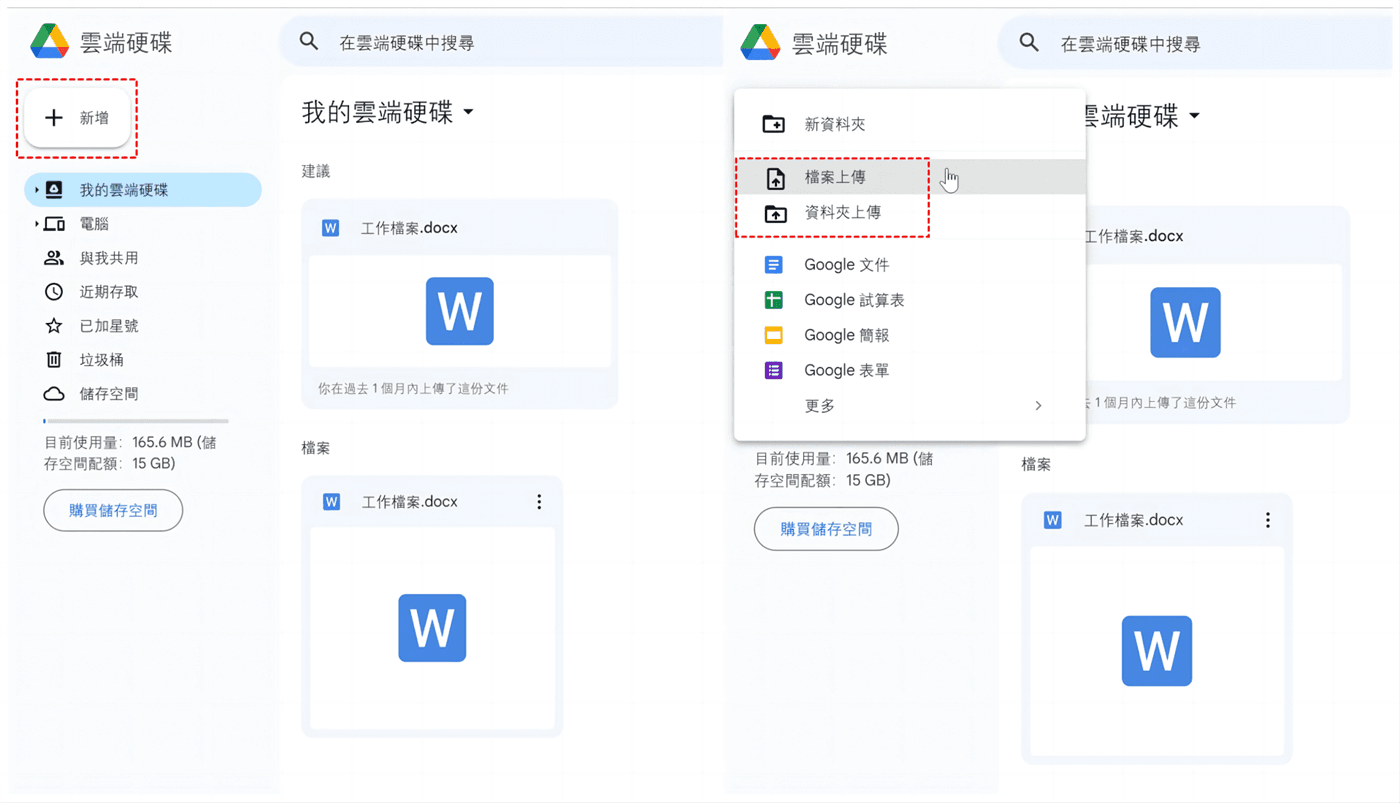The width and height of the screenshot is (1400, 803).
Task: Click 工作檔案.docx filename under 建議, left screenshot
Action: click(410, 228)
